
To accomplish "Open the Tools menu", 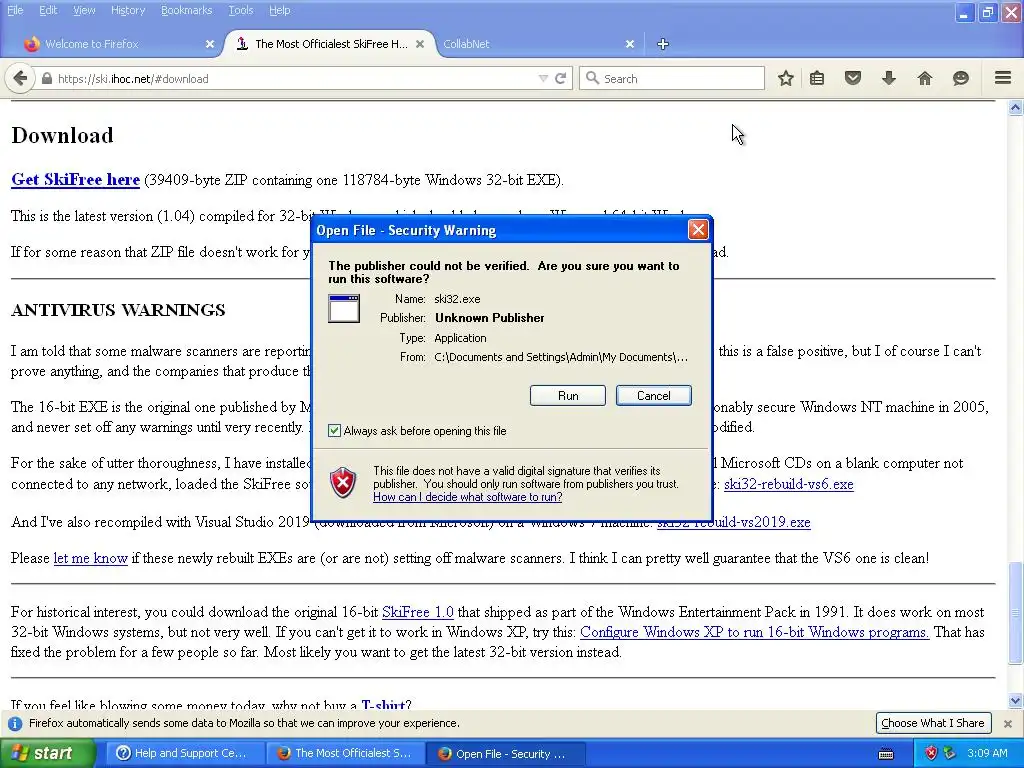I will coord(240,10).
